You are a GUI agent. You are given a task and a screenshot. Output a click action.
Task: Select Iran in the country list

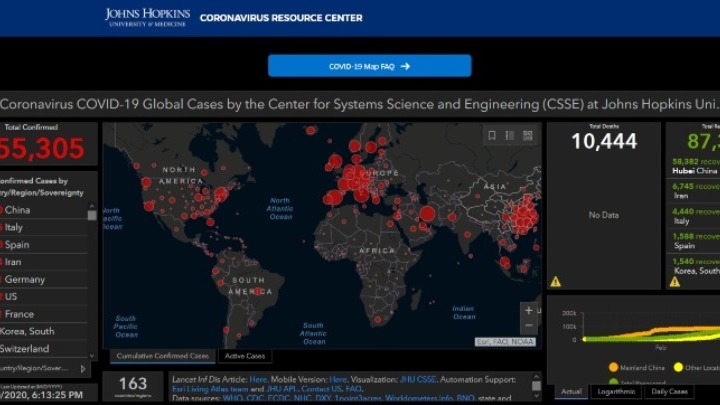point(44,262)
